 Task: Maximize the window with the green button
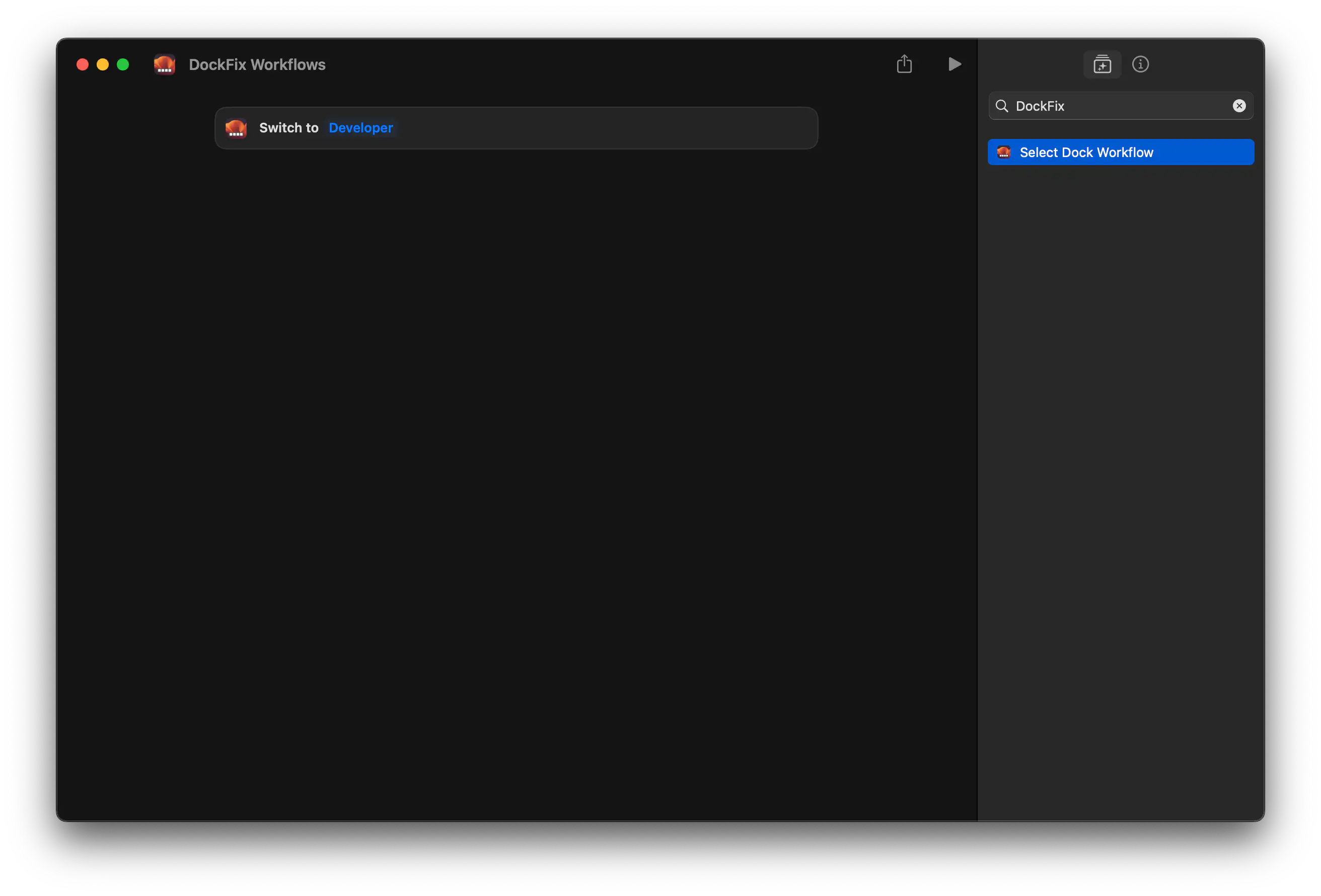[123, 65]
